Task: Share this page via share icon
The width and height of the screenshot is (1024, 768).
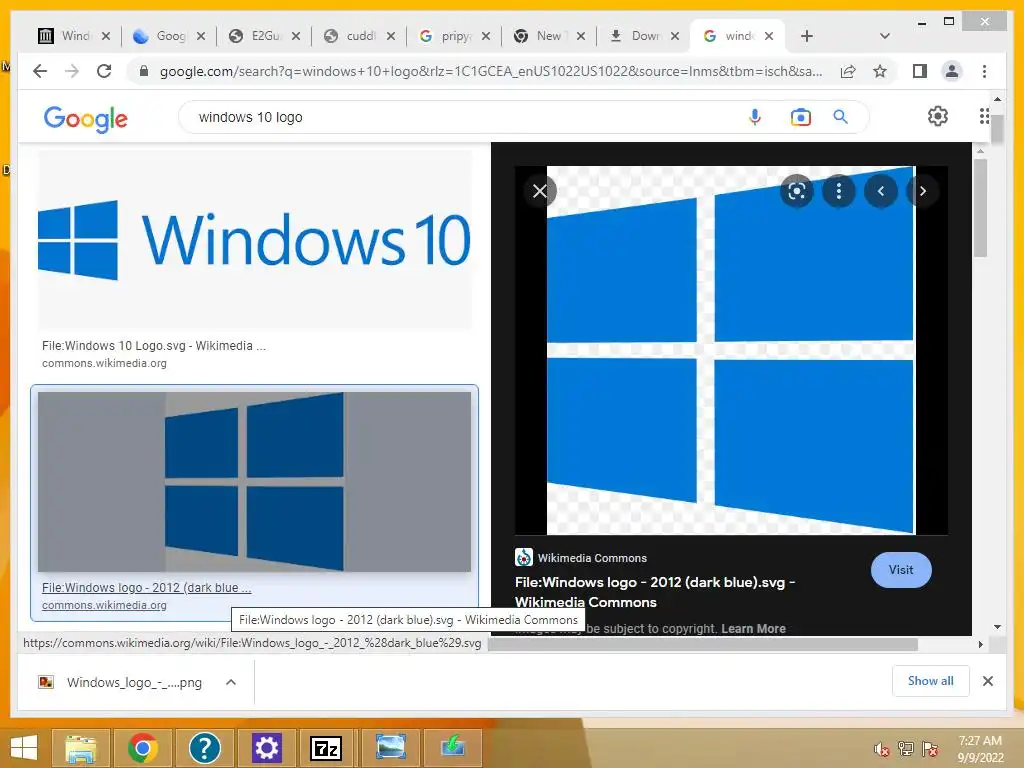Action: pyautogui.click(x=848, y=71)
